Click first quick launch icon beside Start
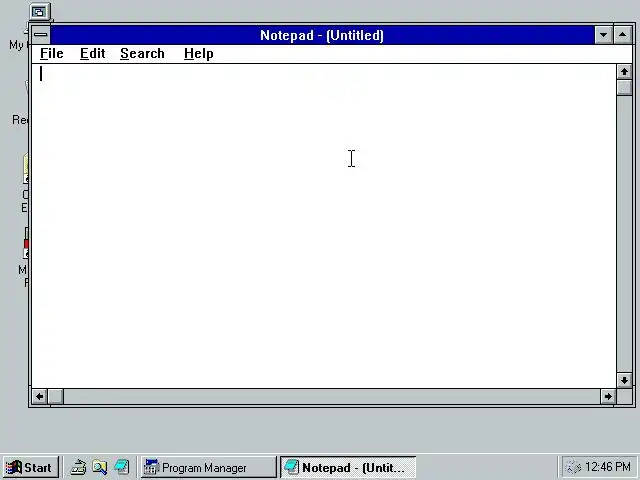Viewport: 640px width, 480px height. [x=78, y=467]
